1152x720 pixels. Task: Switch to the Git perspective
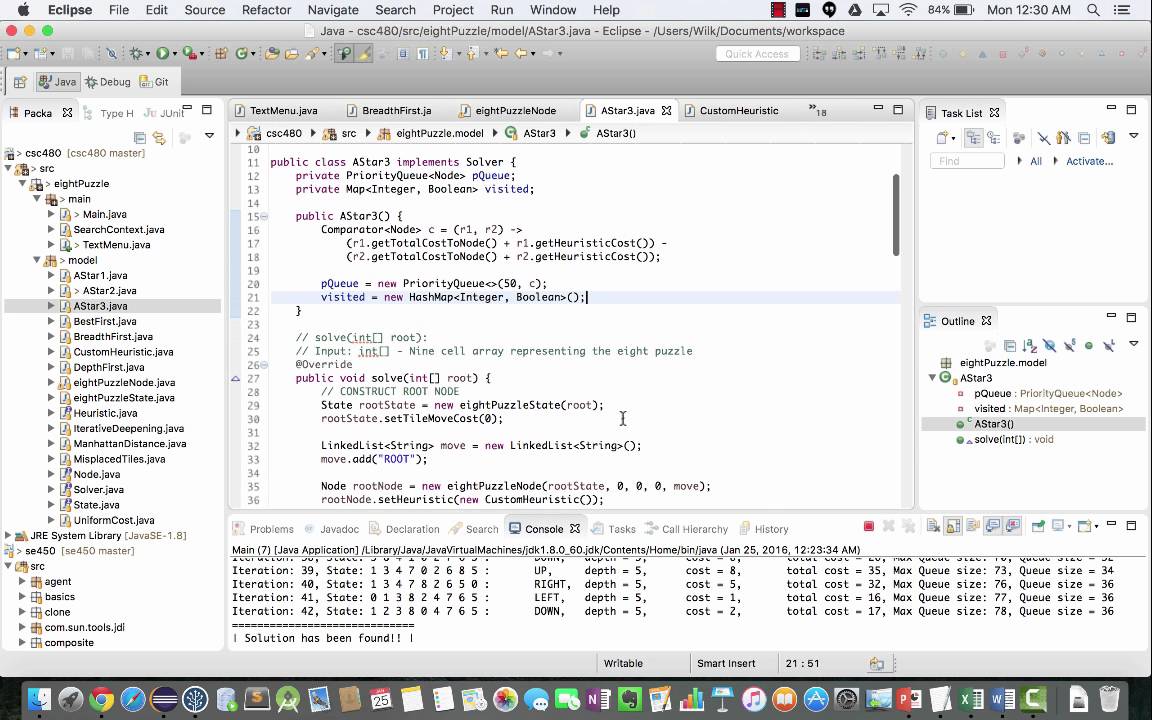(x=154, y=82)
